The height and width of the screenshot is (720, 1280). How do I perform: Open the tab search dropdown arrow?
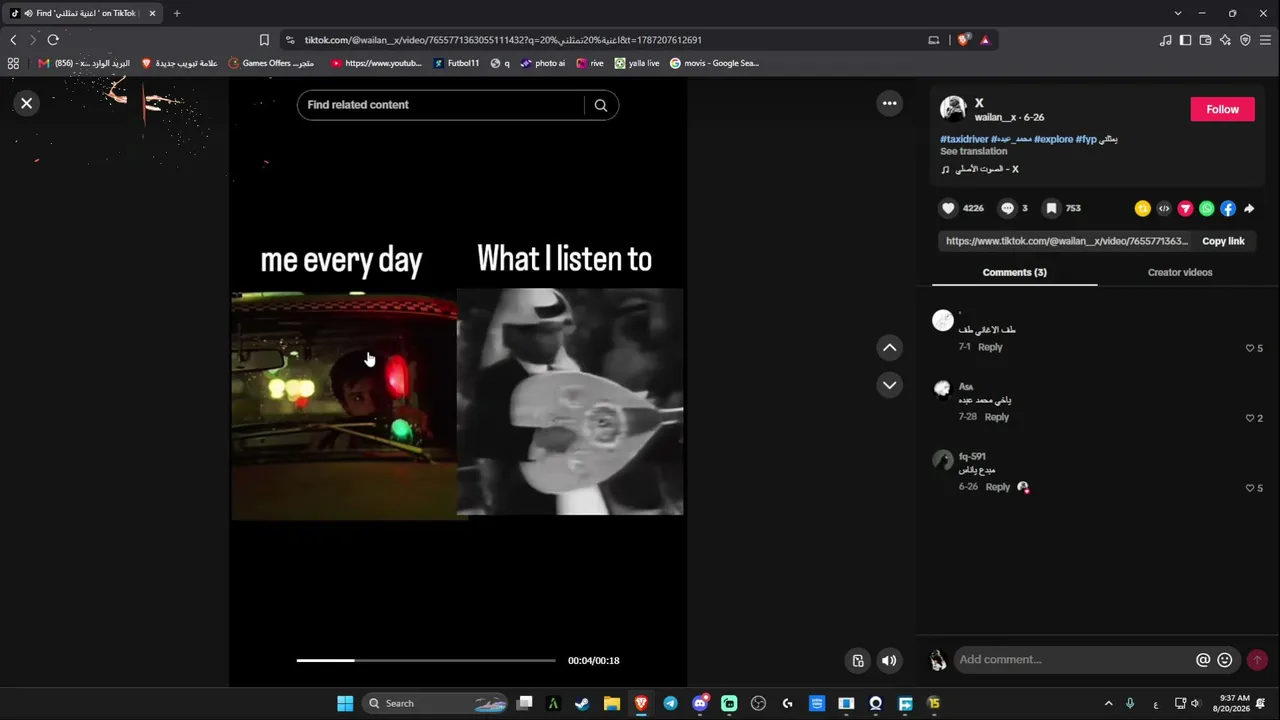coord(1177,13)
